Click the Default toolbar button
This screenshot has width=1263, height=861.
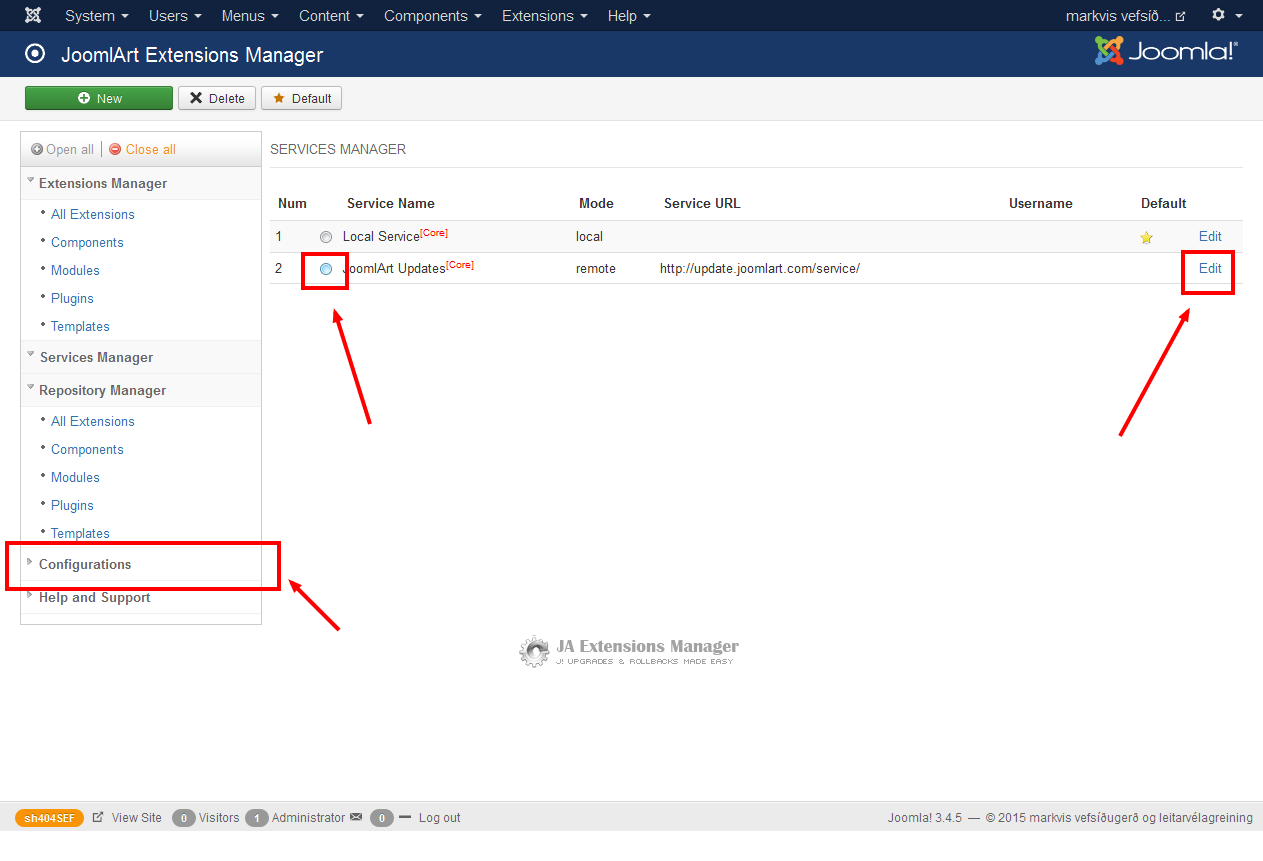pos(301,98)
